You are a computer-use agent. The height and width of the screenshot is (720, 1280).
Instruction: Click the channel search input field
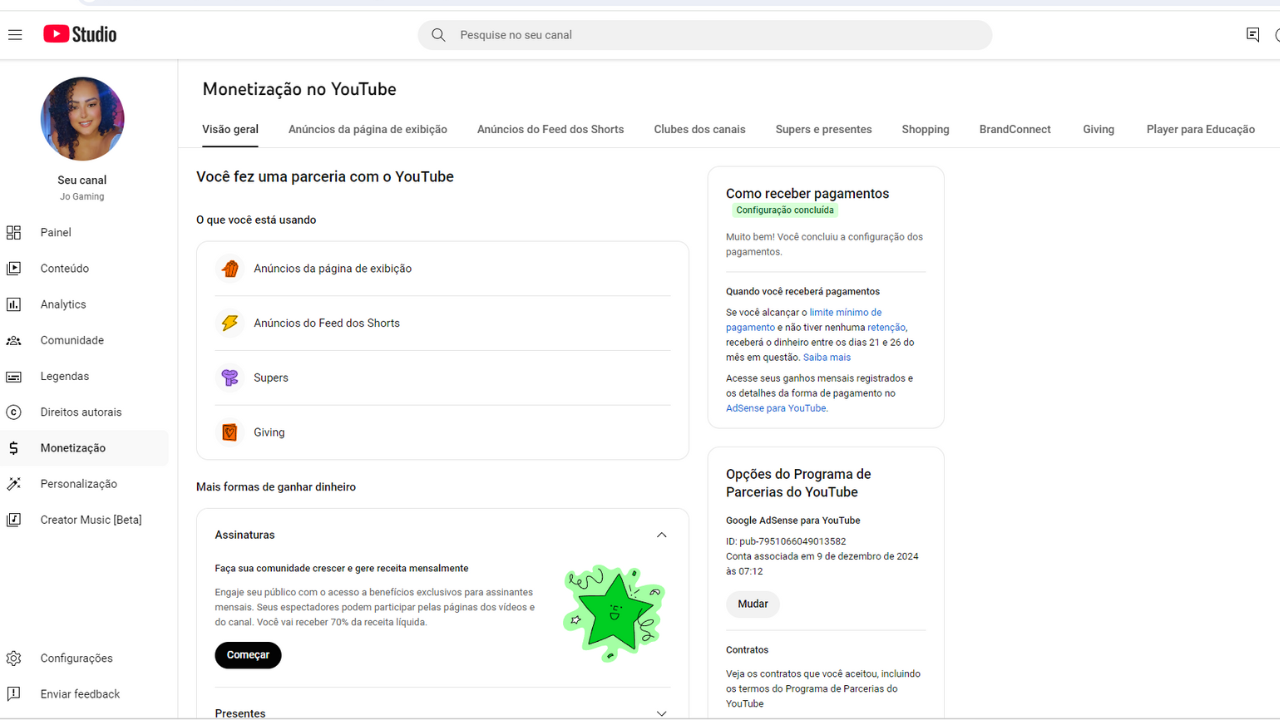(705, 35)
